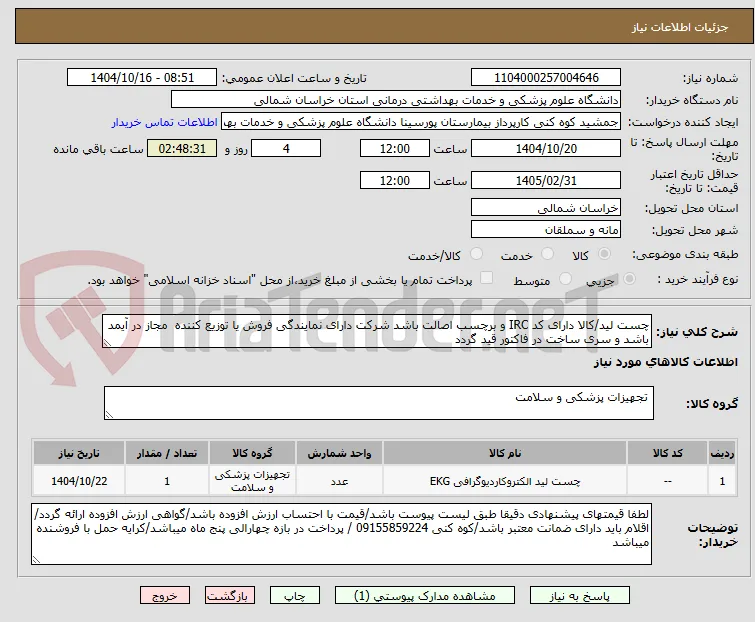755x622 pixels.
Task: Click the خروج exit button
Action: coord(165,596)
